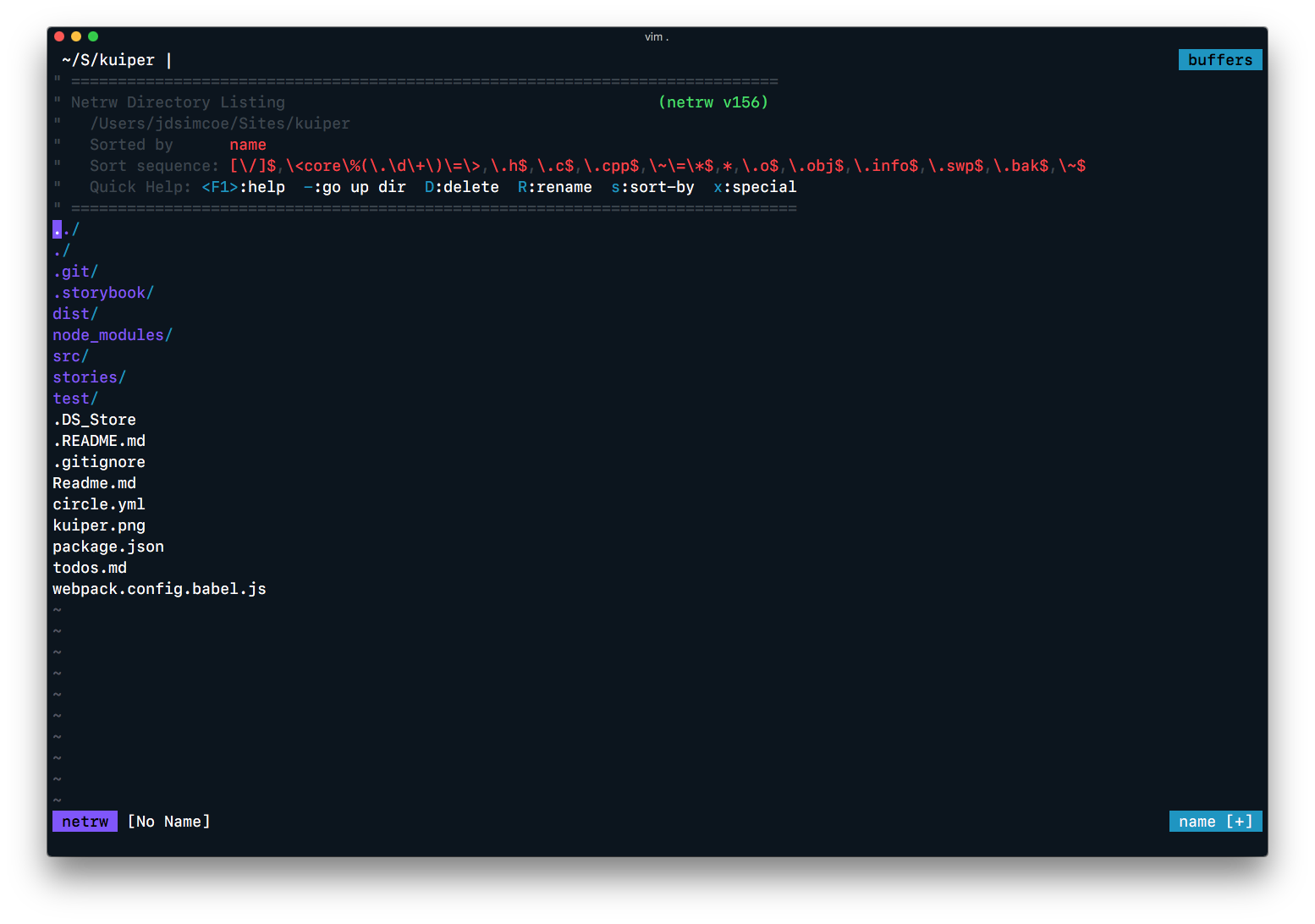Click the [No Name] buffer label
The width and height of the screenshot is (1315, 924).
pyautogui.click(x=168, y=822)
